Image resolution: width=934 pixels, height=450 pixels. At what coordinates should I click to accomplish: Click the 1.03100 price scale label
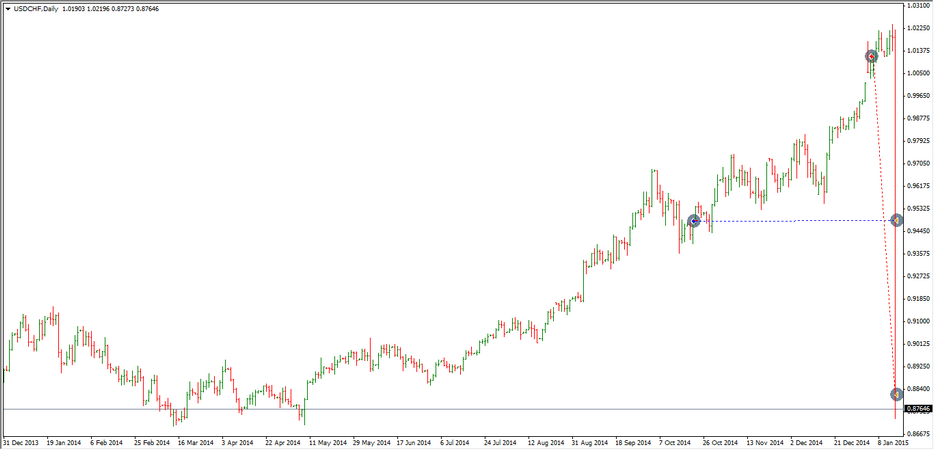pos(918,5)
